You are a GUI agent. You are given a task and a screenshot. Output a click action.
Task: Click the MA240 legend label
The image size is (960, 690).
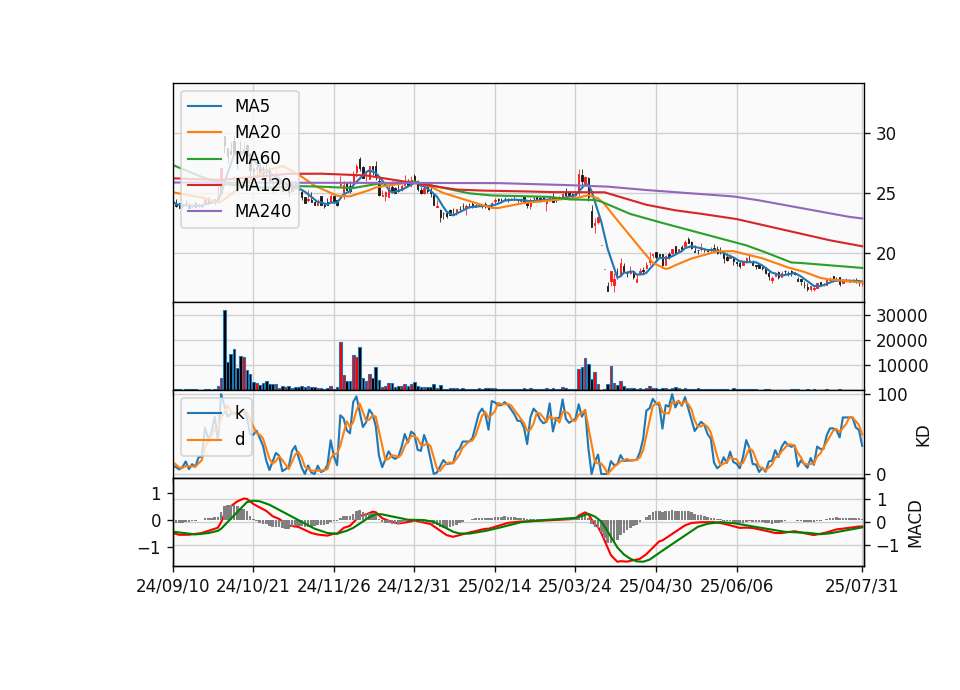coord(263,211)
